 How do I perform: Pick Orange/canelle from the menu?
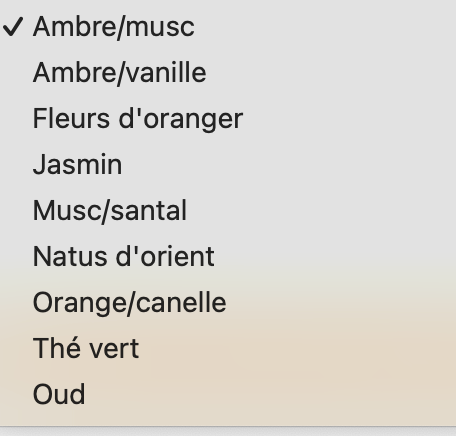coord(228,303)
